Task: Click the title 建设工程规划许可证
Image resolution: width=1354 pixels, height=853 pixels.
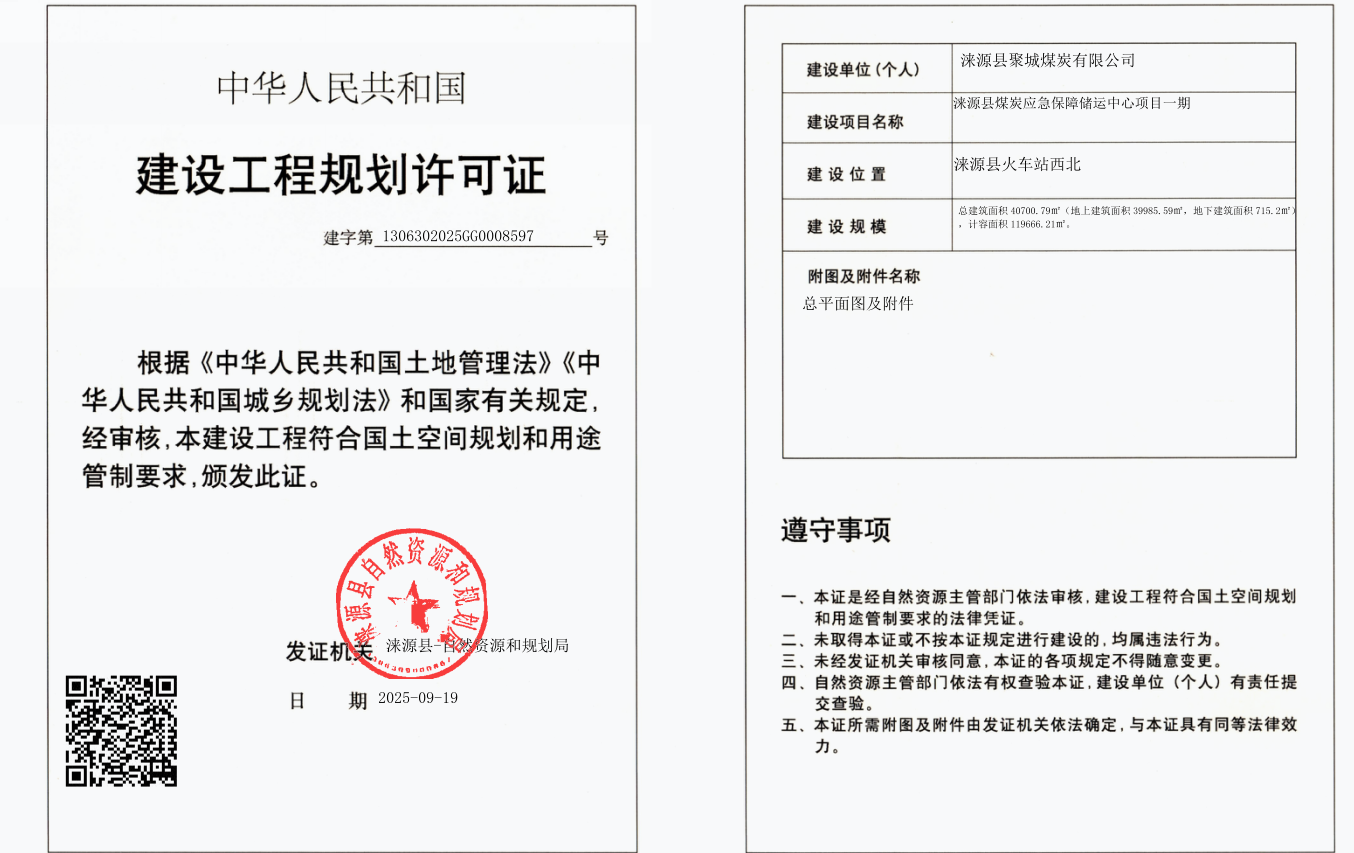Action: pyautogui.click(x=341, y=175)
